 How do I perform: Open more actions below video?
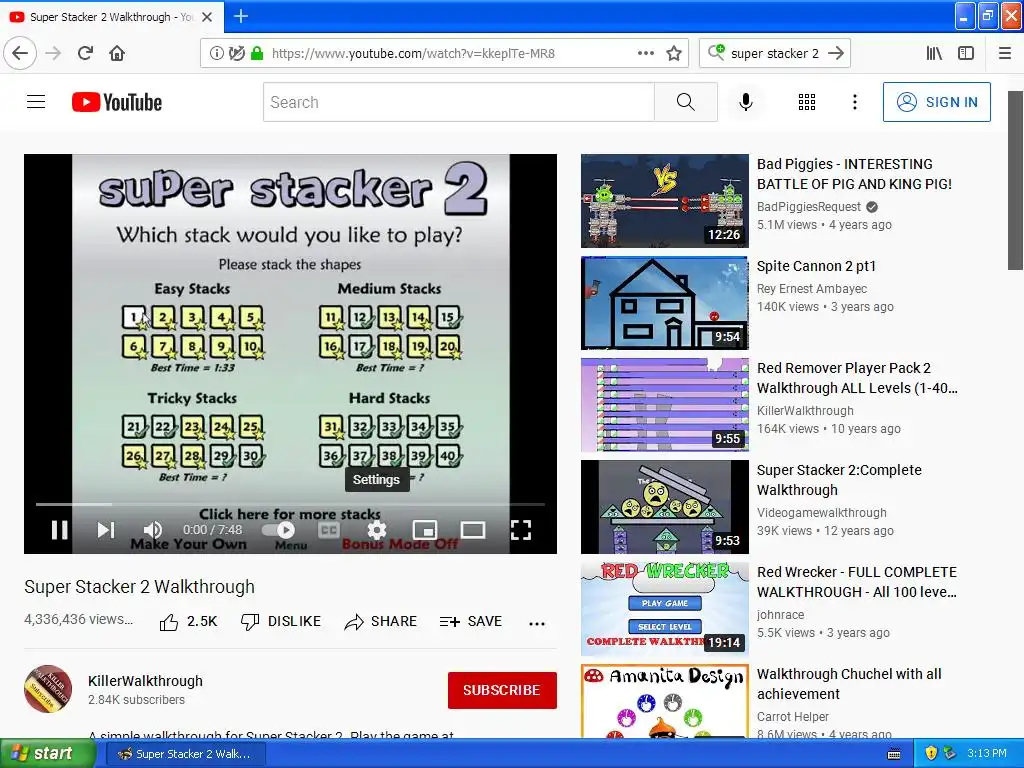point(537,623)
